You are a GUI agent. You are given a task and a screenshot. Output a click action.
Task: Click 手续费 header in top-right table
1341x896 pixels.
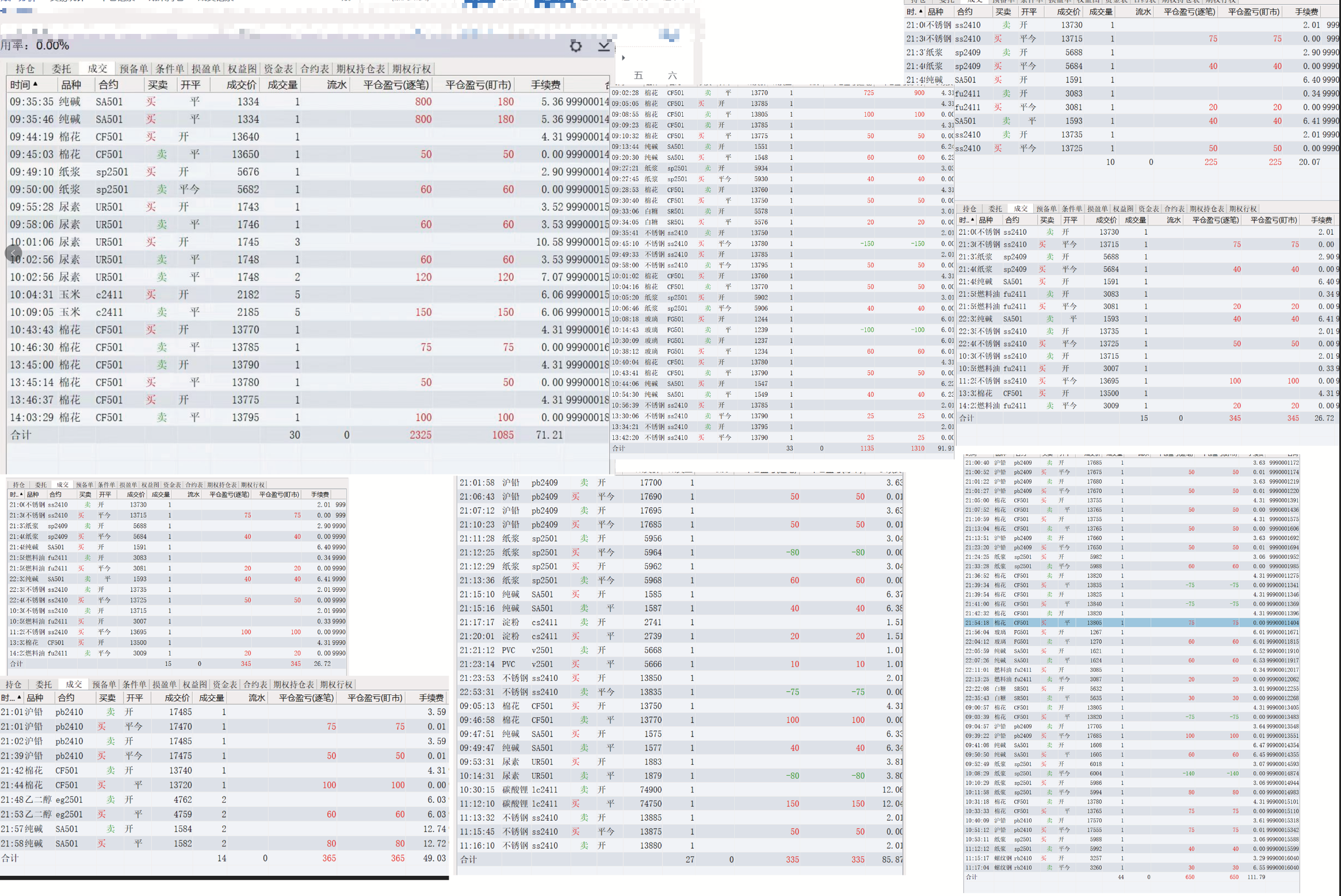coord(1306,12)
